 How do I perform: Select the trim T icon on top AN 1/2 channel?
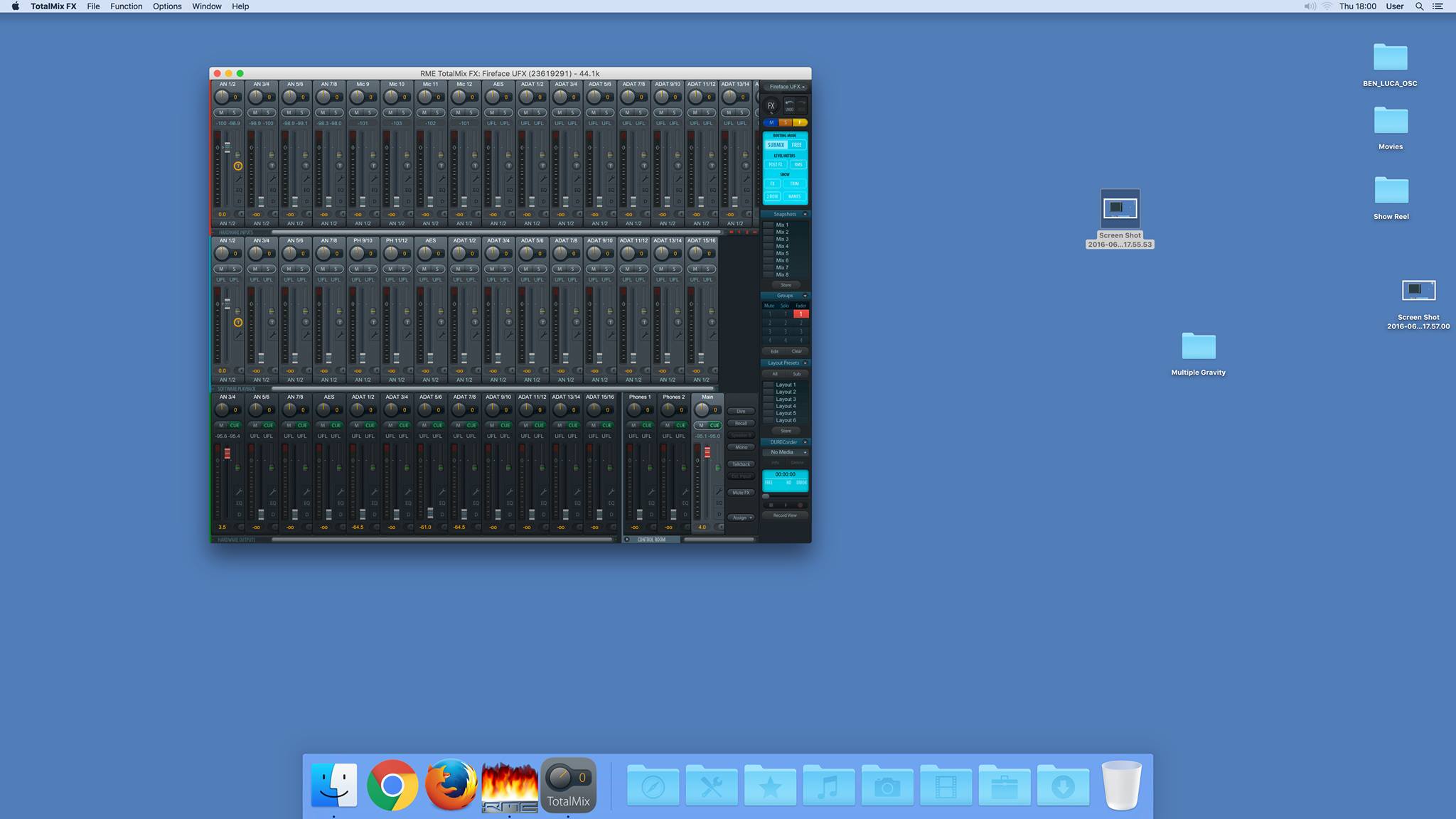pyautogui.click(x=238, y=166)
